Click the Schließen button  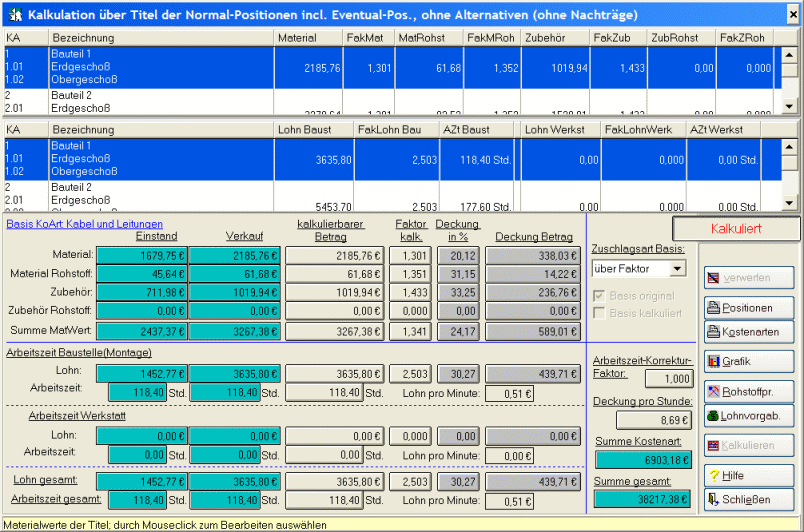click(x=749, y=499)
